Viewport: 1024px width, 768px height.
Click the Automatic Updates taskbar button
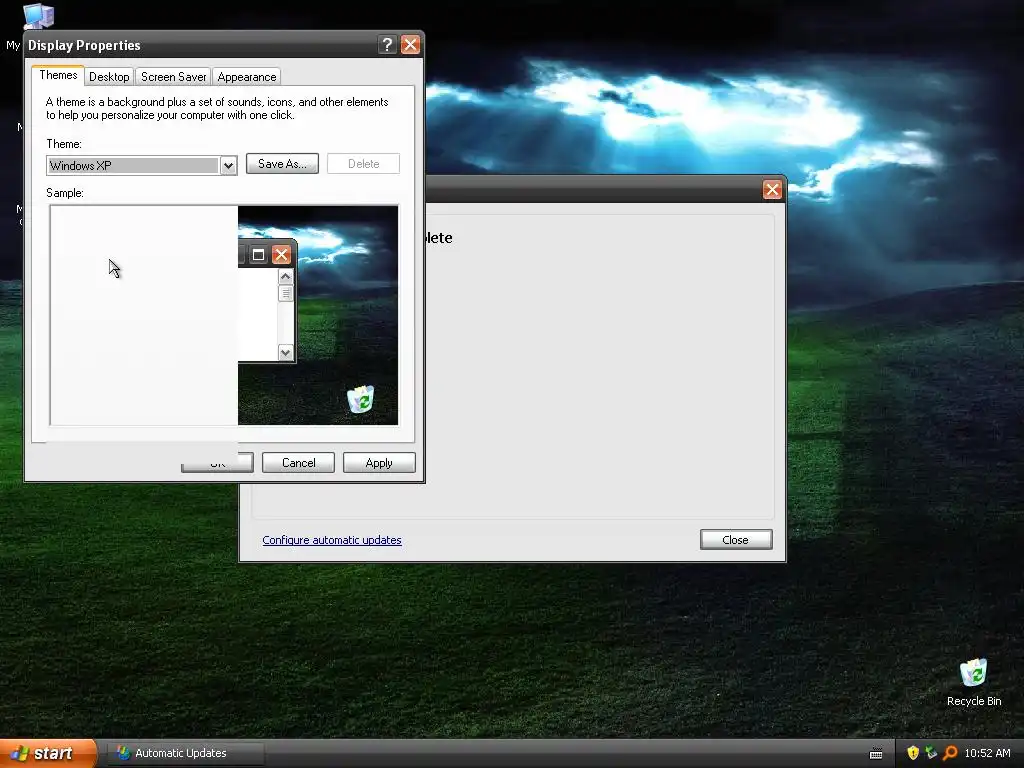coord(185,754)
